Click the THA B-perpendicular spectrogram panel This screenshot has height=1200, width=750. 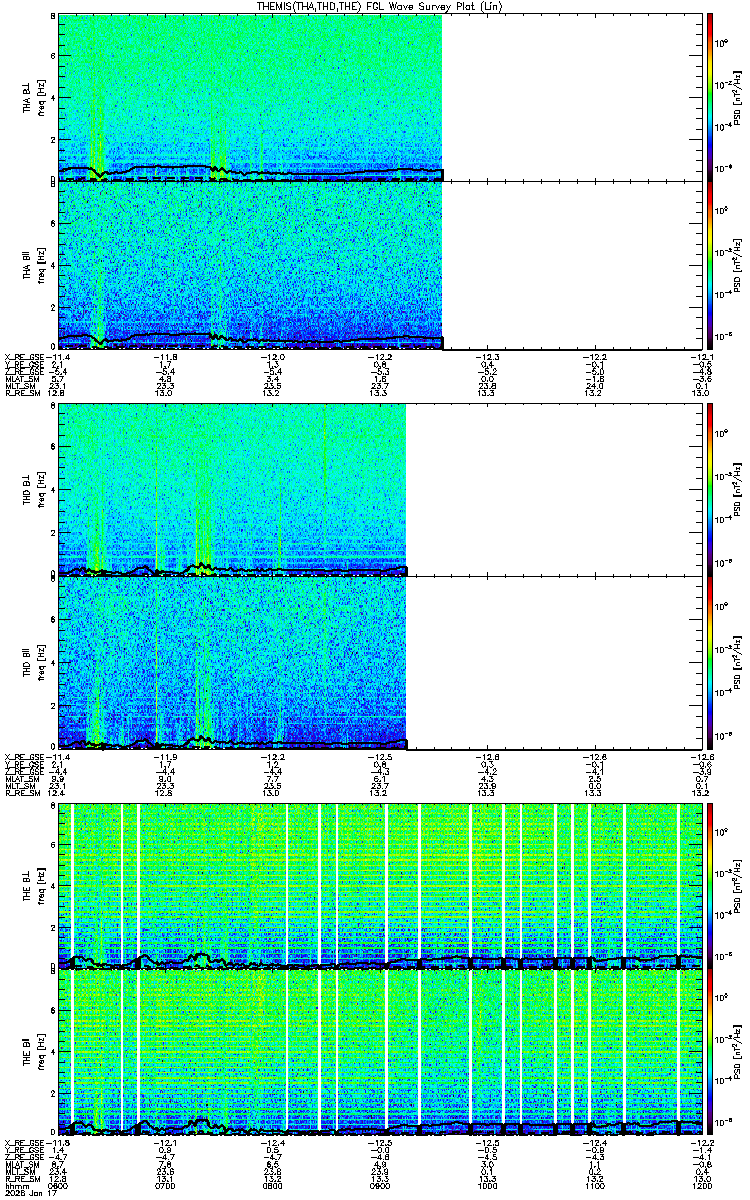click(379, 97)
